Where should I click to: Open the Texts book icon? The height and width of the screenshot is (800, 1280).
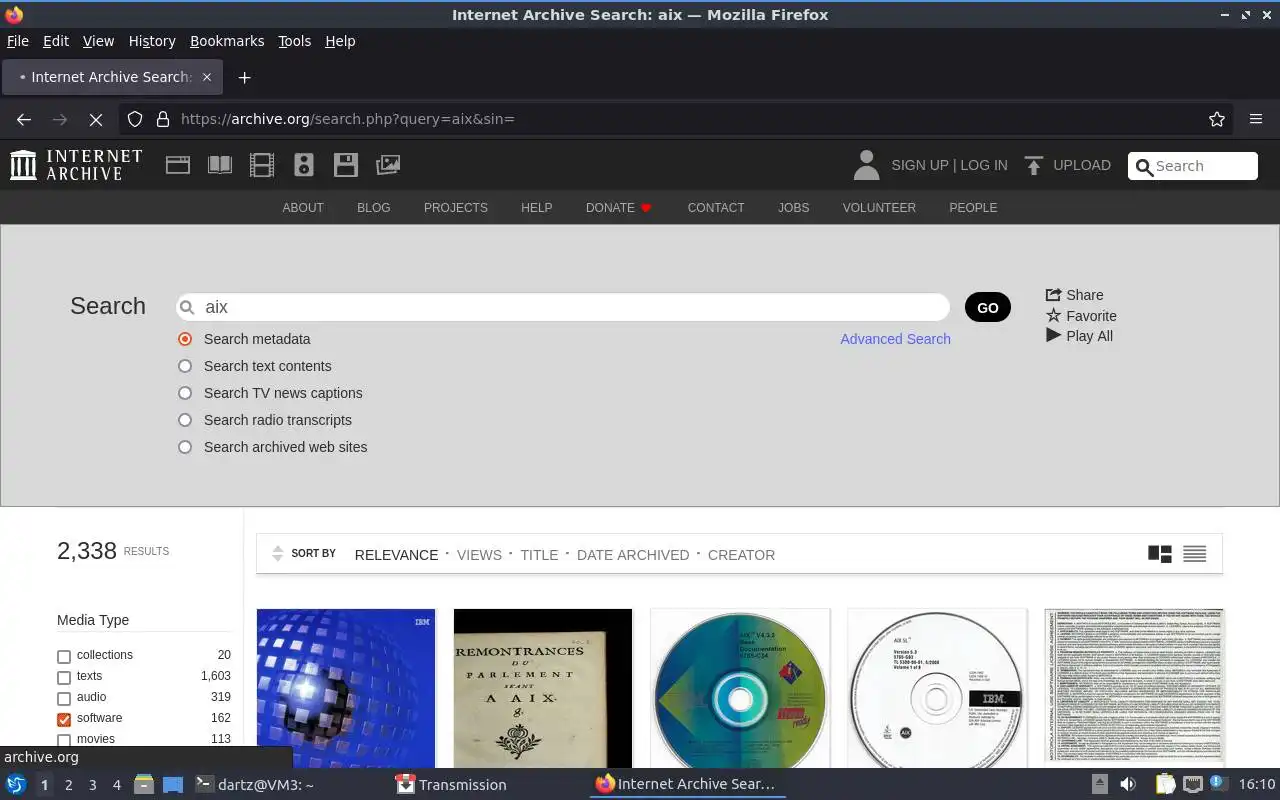(x=220, y=165)
